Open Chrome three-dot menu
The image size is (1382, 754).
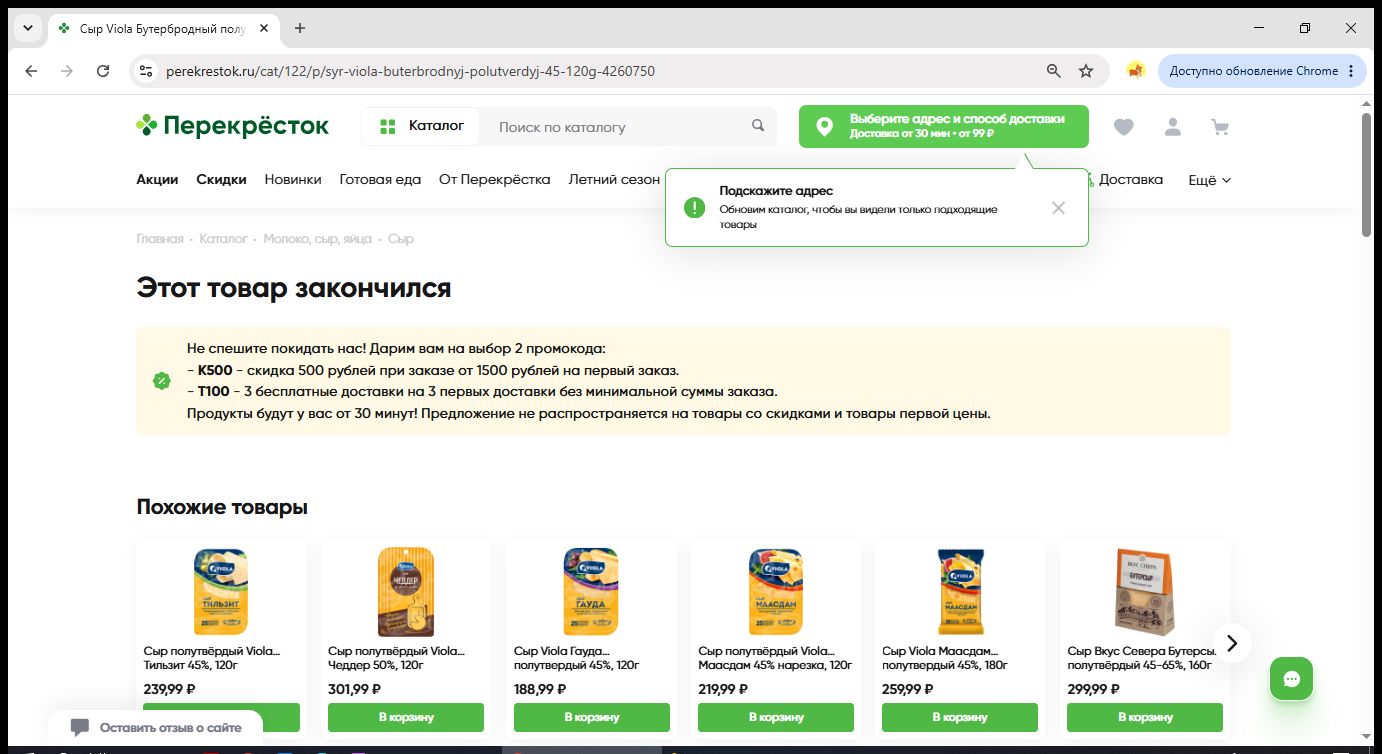pyautogui.click(x=1351, y=71)
